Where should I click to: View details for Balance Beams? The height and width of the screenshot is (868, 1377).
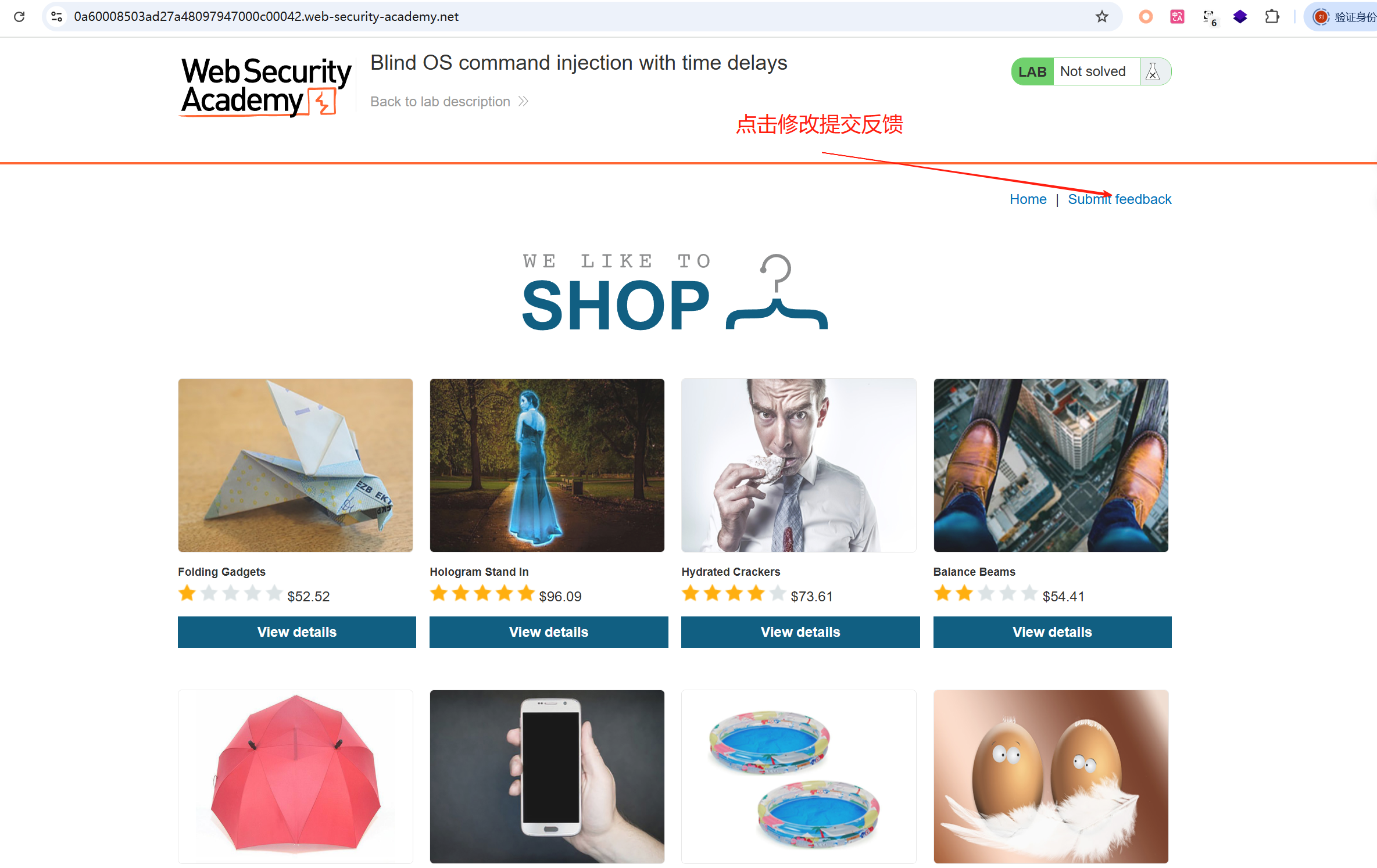(x=1052, y=632)
